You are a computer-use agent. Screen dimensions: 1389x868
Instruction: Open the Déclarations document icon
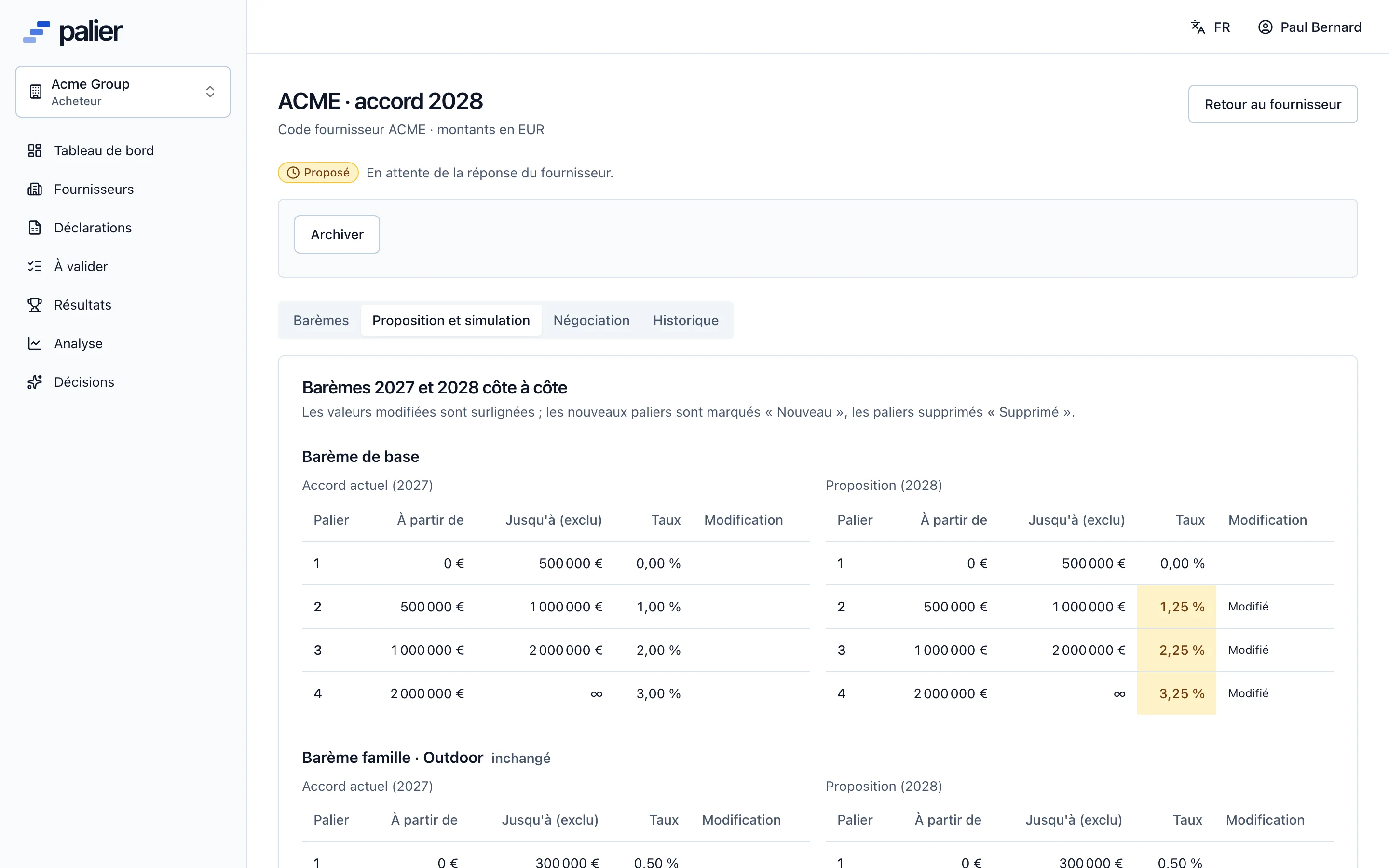click(x=34, y=227)
